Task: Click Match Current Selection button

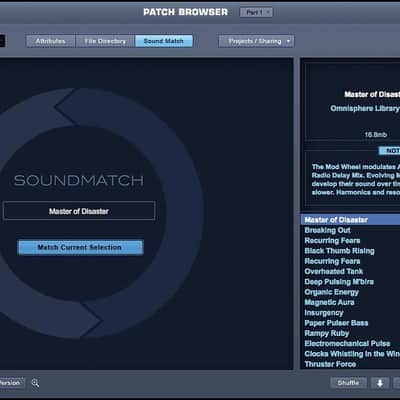Action: click(80, 247)
